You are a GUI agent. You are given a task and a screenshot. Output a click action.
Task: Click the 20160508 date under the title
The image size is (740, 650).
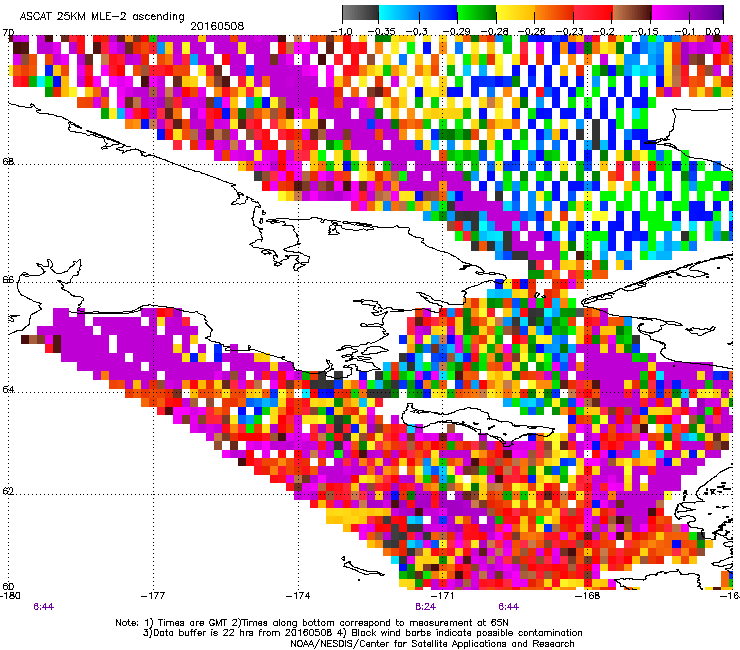tap(217, 26)
